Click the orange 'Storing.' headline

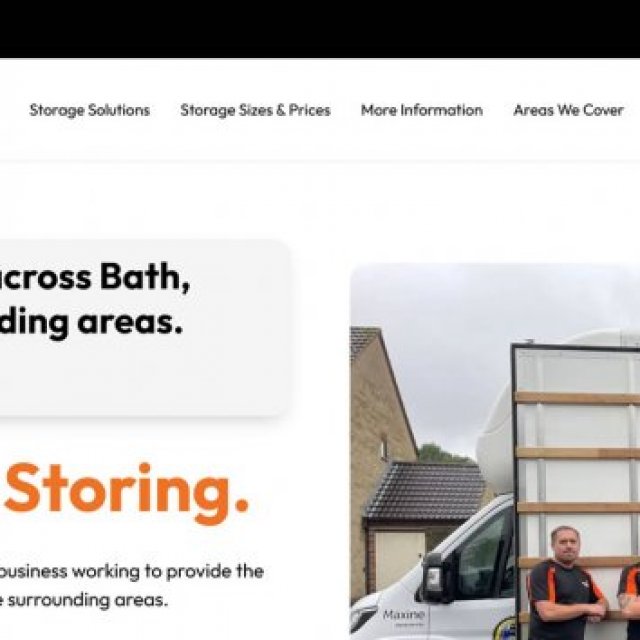[126, 493]
